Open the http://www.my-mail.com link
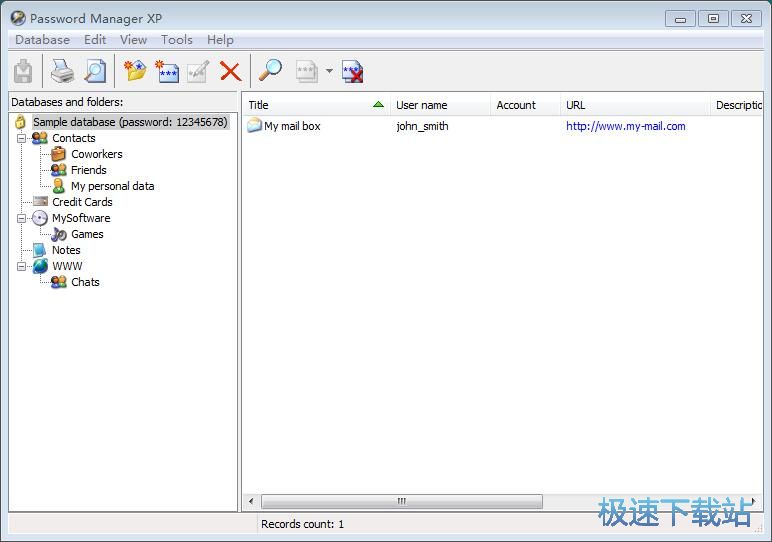This screenshot has height=542, width=772. click(x=625, y=126)
